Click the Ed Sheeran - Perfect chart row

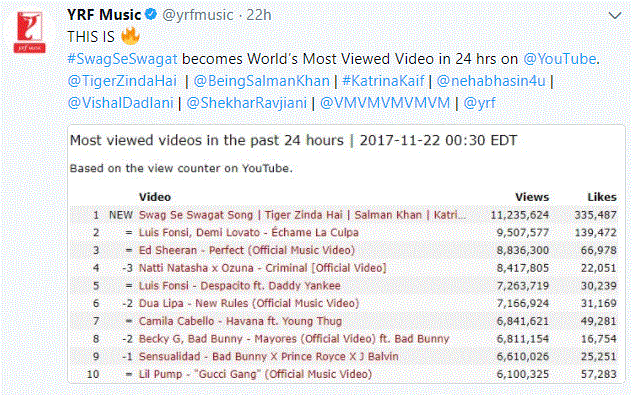point(345,250)
